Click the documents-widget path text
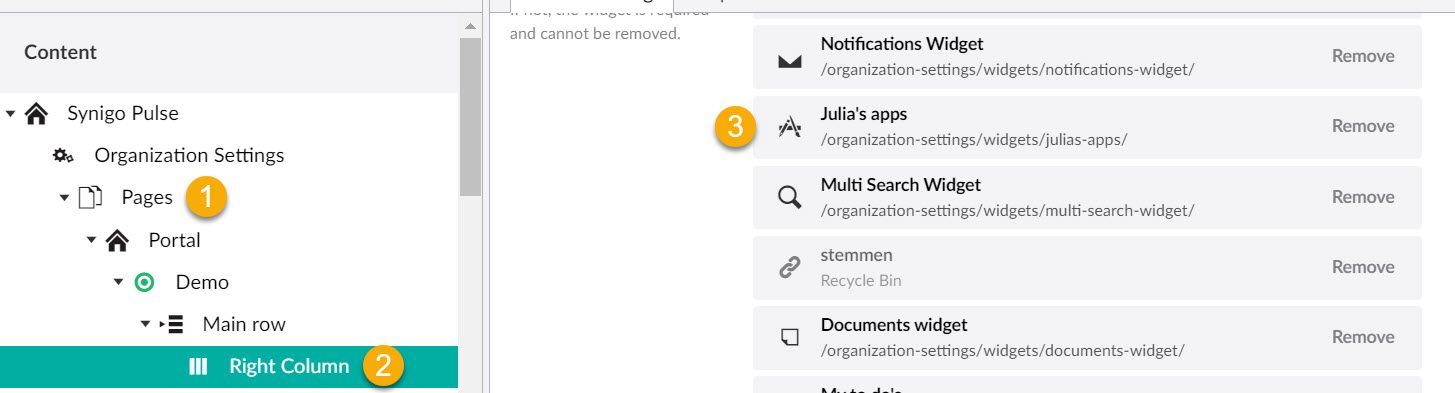The image size is (1455, 393). 1002,351
